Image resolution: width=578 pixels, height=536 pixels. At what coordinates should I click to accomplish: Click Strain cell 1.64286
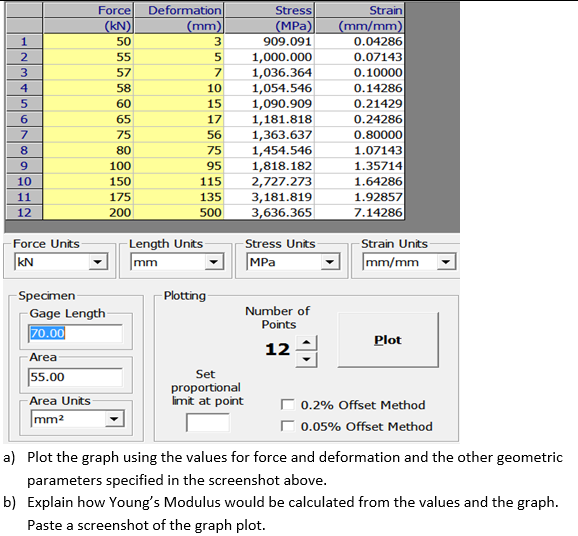(x=360, y=181)
